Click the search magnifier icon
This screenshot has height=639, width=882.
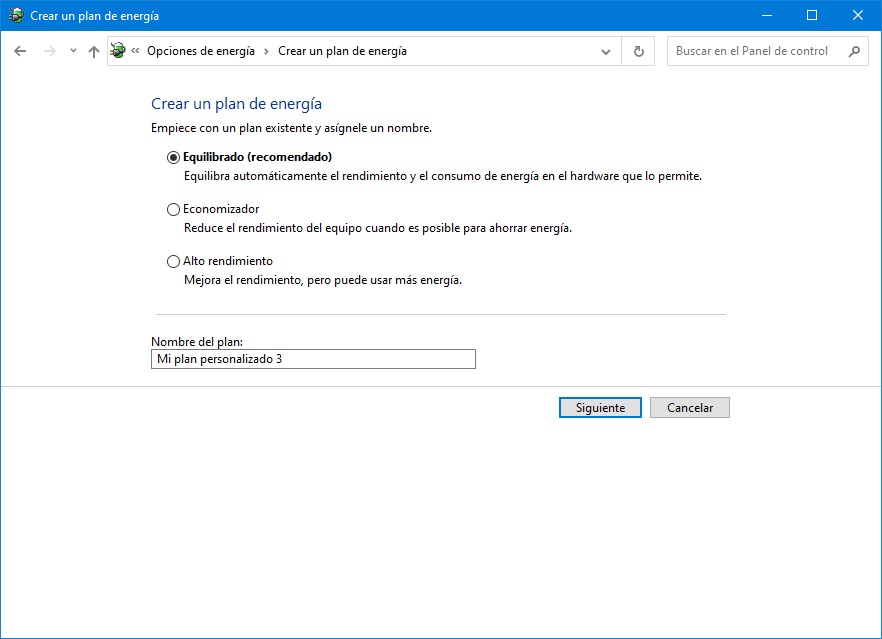[853, 51]
